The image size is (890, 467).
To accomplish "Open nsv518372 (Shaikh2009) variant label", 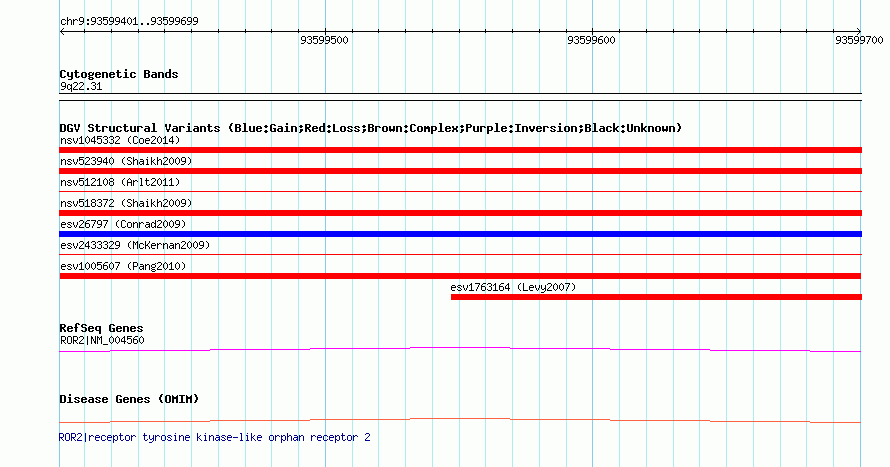I will [x=126, y=203].
